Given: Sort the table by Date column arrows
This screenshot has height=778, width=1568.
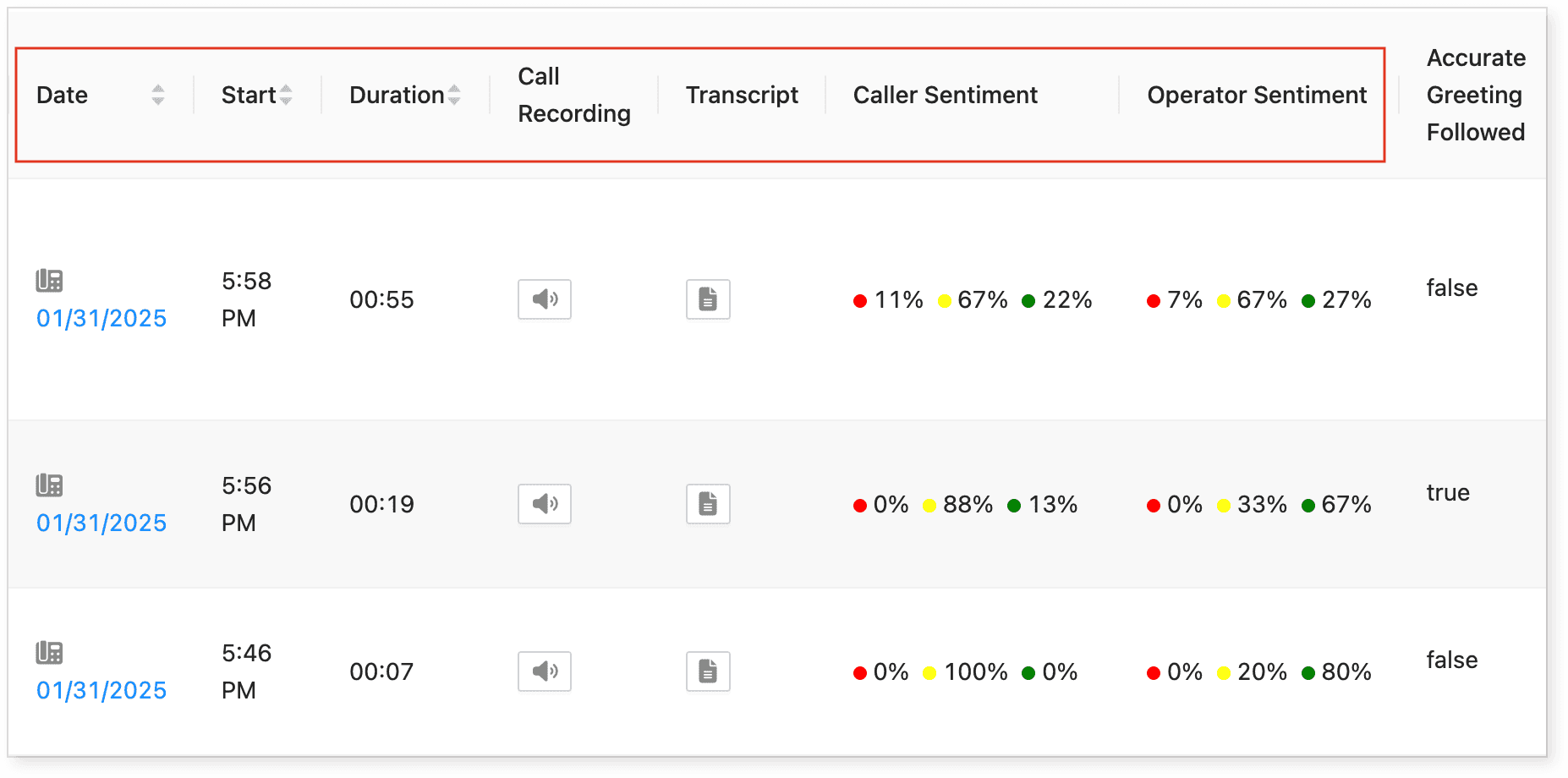Looking at the screenshot, I should pyautogui.click(x=158, y=95).
